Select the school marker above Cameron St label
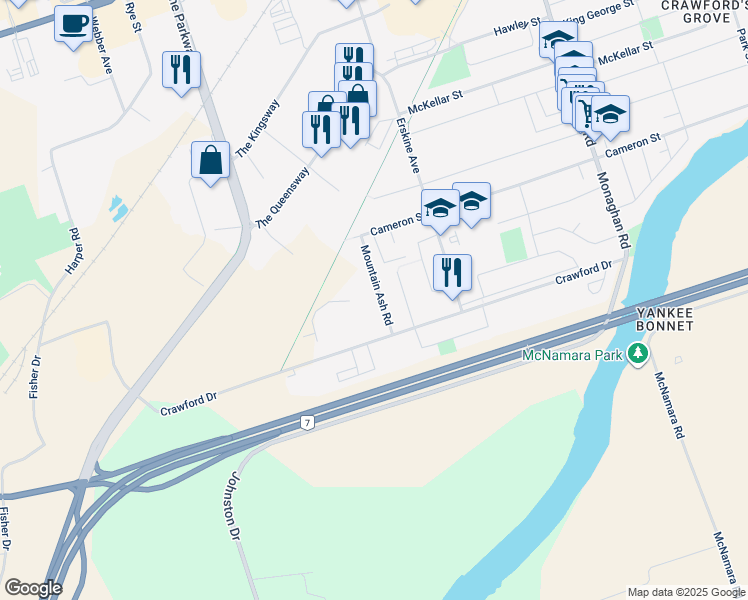The height and width of the screenshot is (600, 748). pos(610,114)
